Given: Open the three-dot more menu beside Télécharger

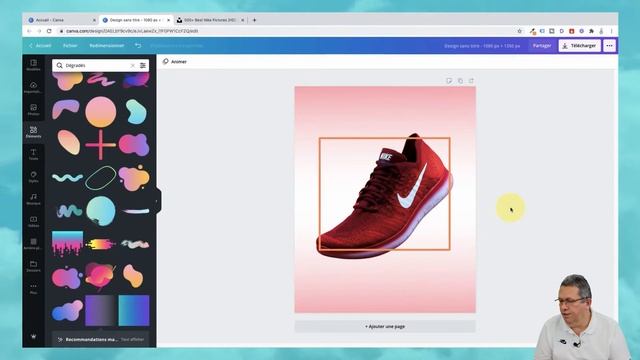Looking at the screenshot, I should [609, 46].
